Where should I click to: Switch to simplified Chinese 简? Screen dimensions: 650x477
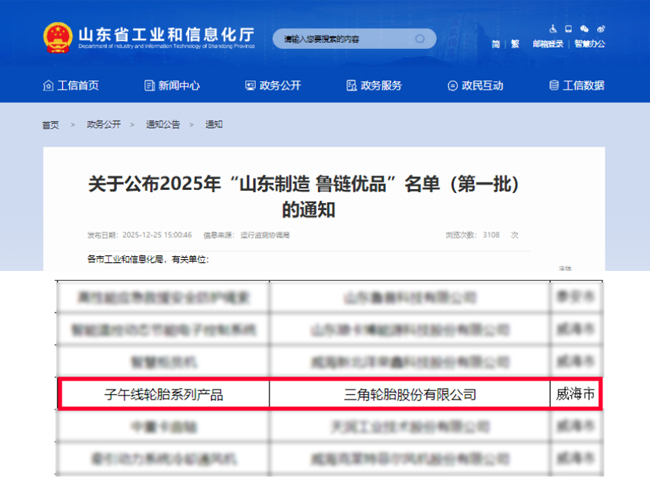pos(496,44)
